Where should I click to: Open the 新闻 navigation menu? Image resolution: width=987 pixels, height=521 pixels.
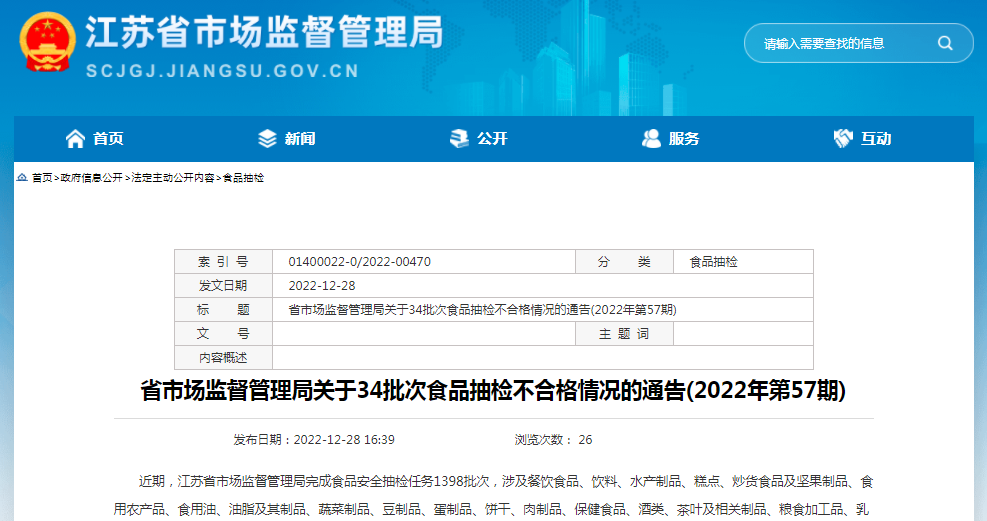pyautogui.click(x=299, y=139)
